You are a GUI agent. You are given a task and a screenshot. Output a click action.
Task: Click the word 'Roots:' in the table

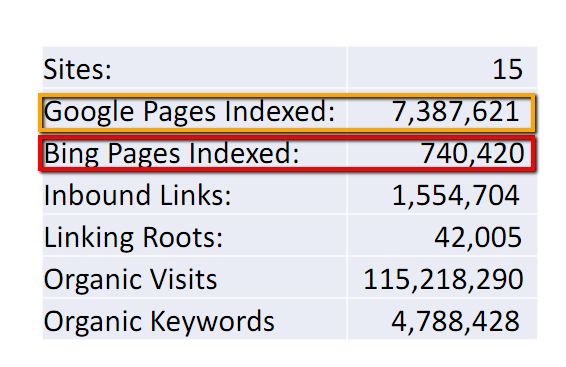click(183, 238)
